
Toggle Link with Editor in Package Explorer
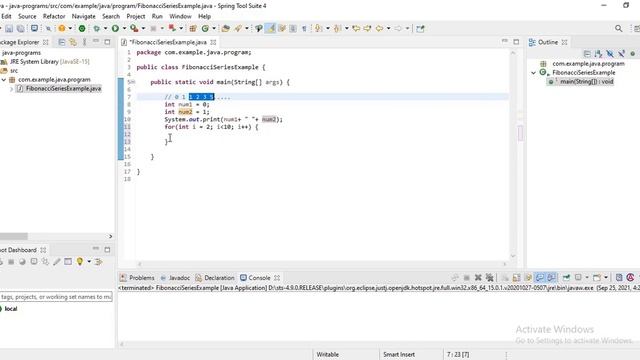click(x=73, y=42)
